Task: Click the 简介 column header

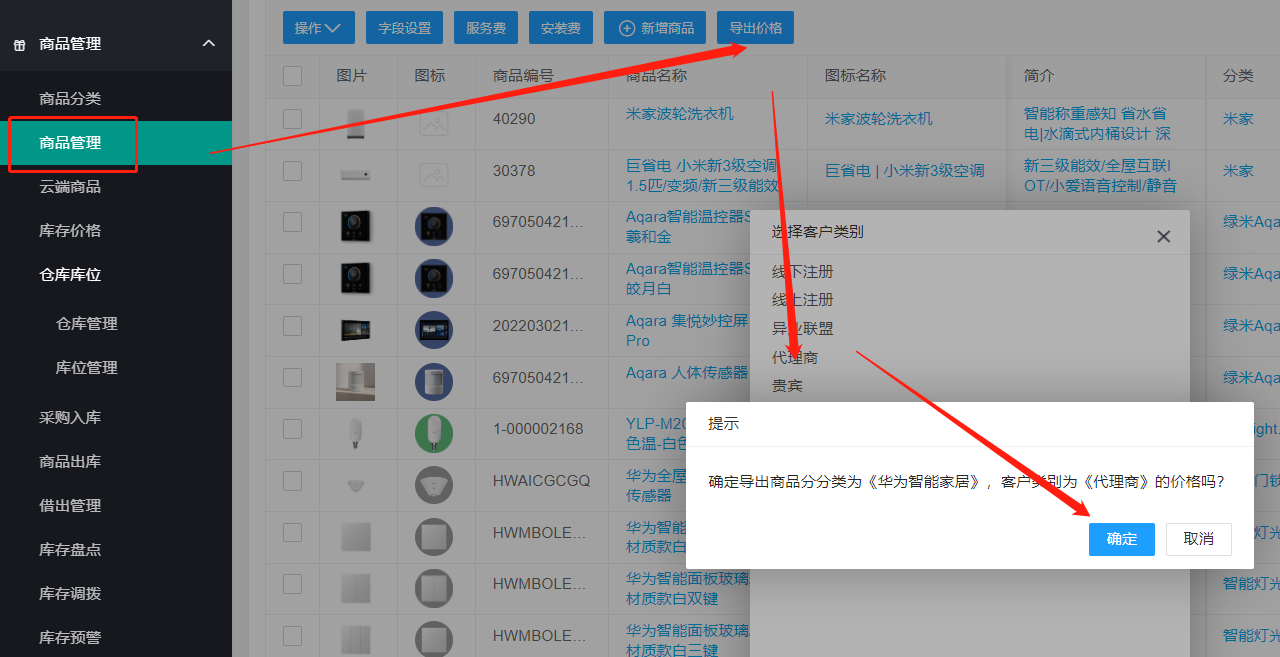Action: [1039, 76]
